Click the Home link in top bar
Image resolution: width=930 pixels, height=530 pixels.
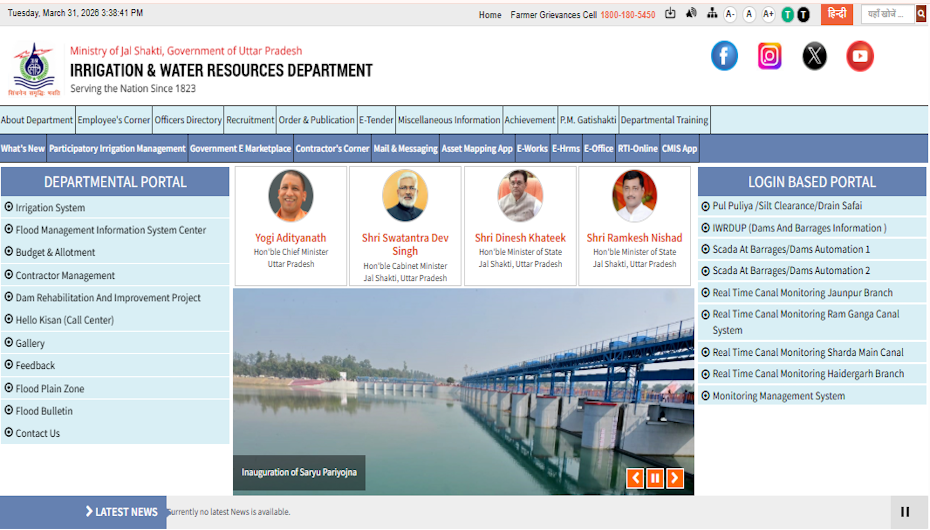(x=490, y=15)
